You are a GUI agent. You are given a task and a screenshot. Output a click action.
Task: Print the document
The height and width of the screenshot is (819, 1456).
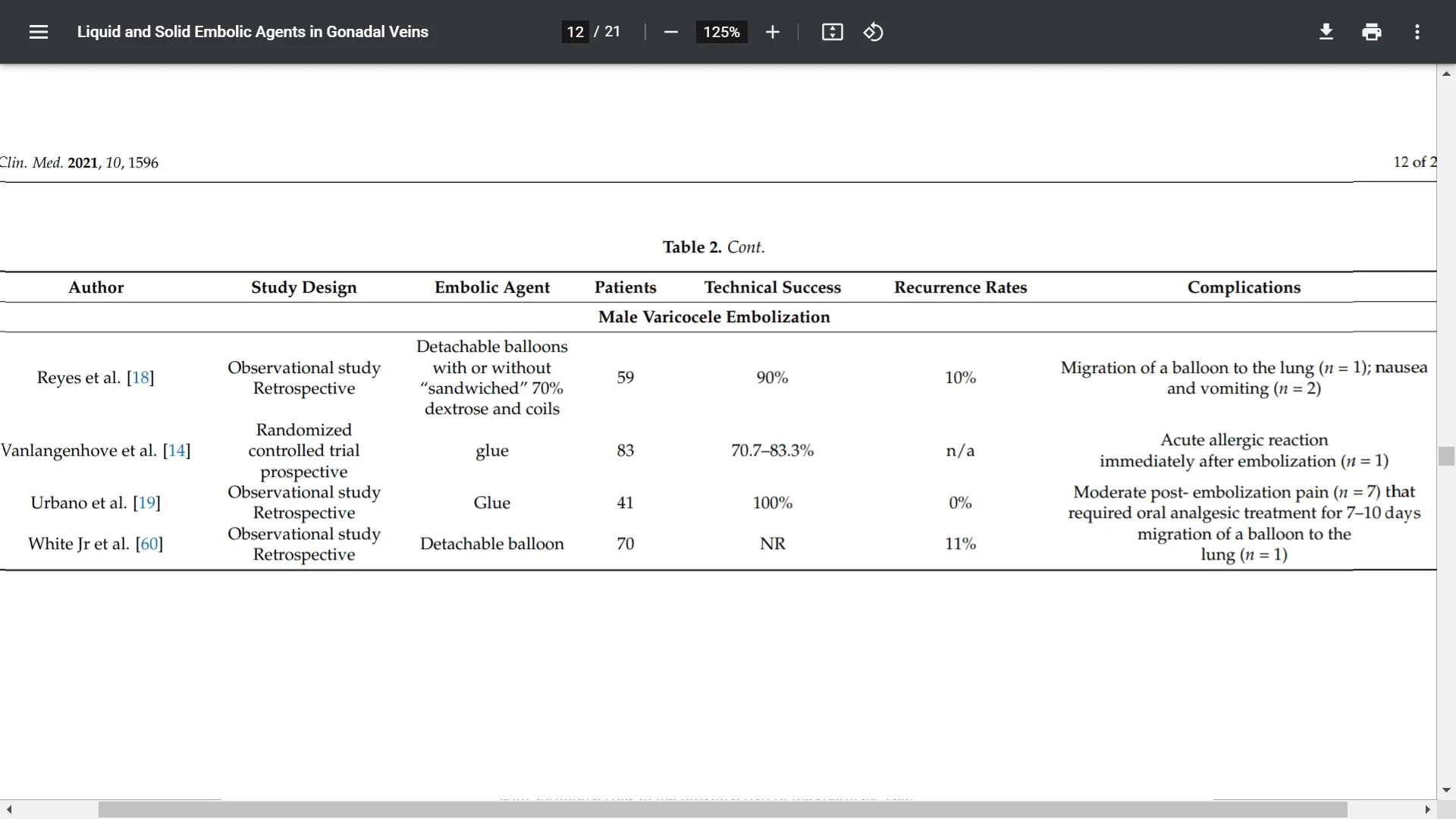click(x=1371, y=32)
